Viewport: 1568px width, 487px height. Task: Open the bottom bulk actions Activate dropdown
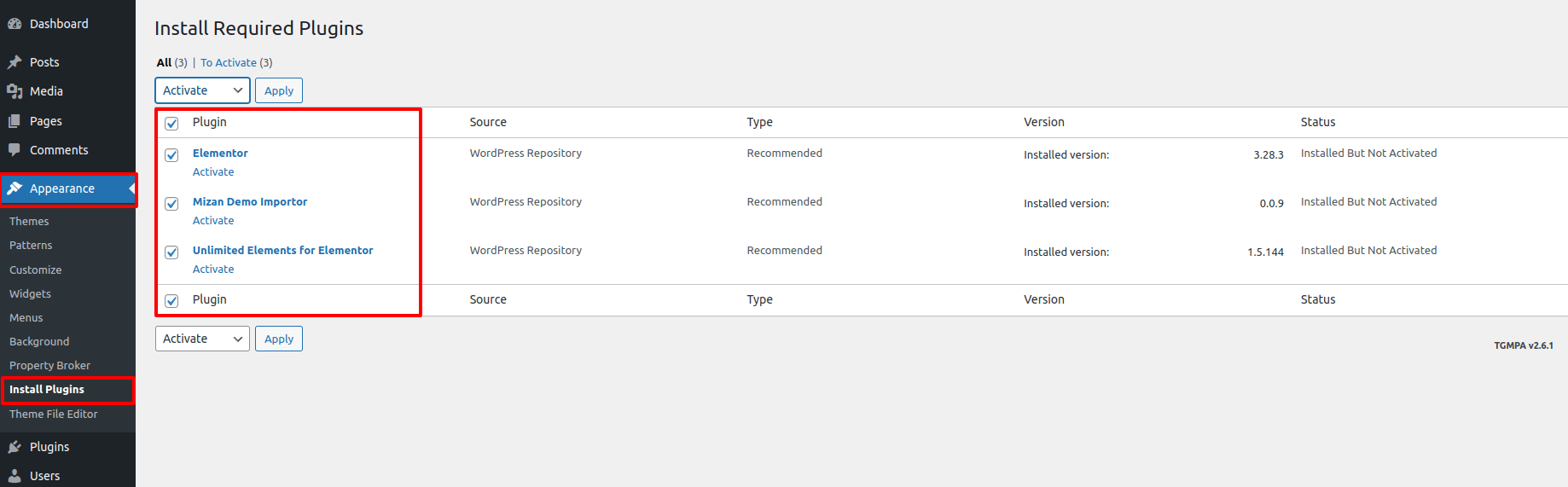click(x=202, y=339)
